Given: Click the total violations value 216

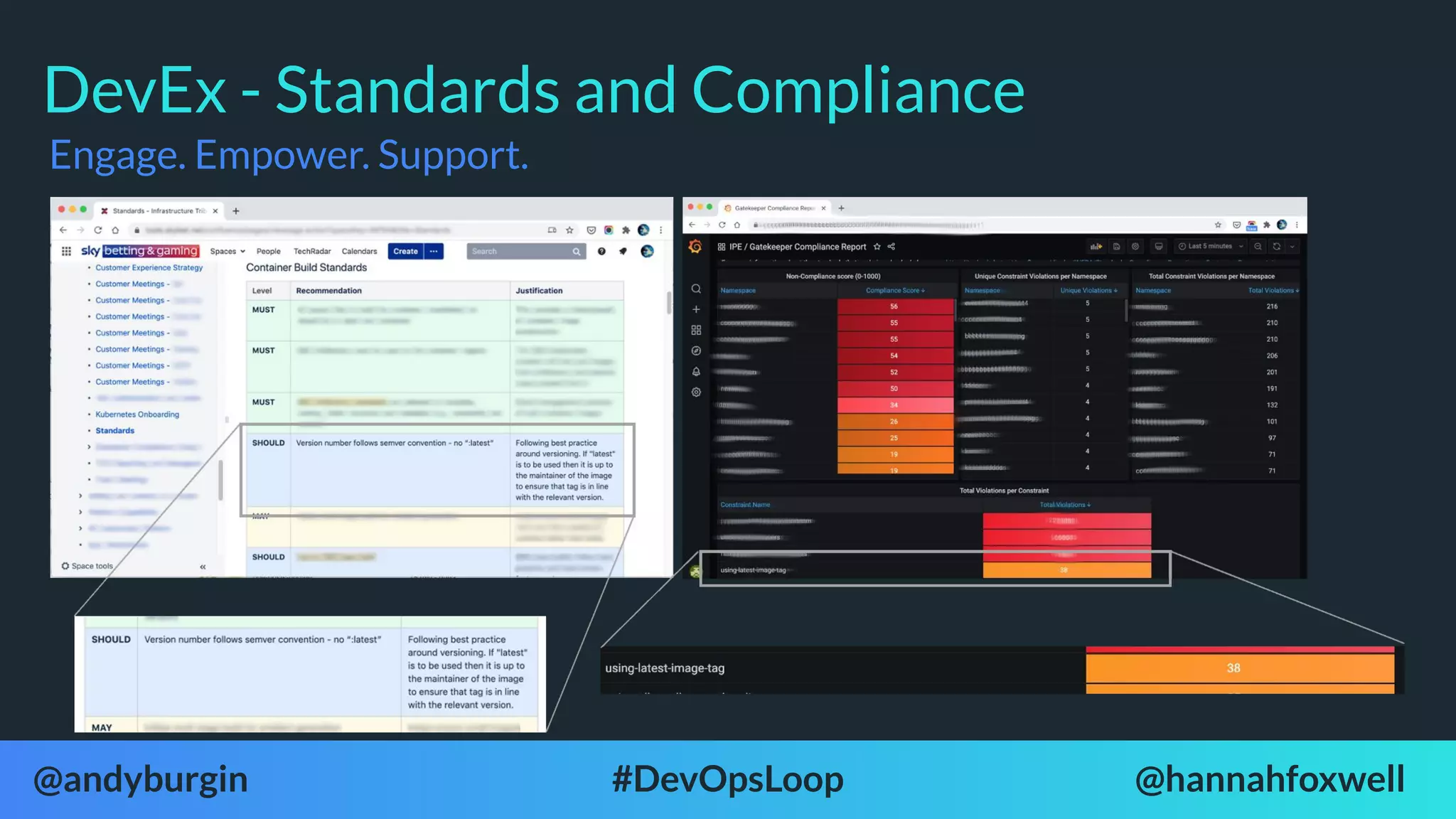Looking at the screenshot, I should coord(1272,306).
